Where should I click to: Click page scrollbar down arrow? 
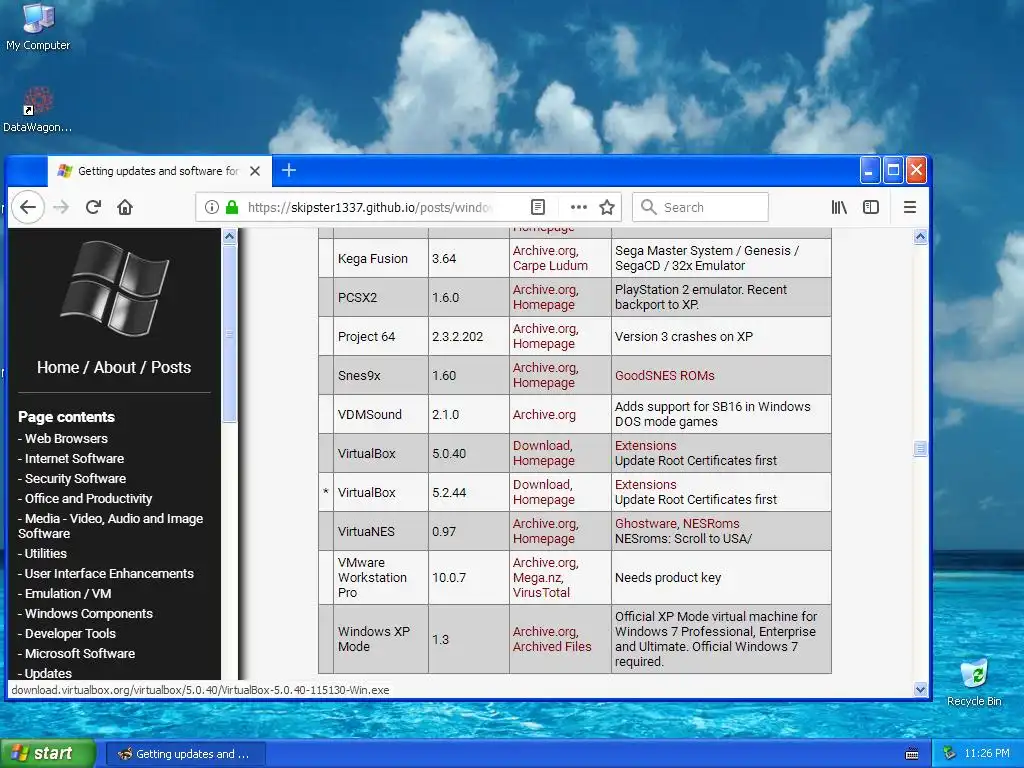[920, 689]
